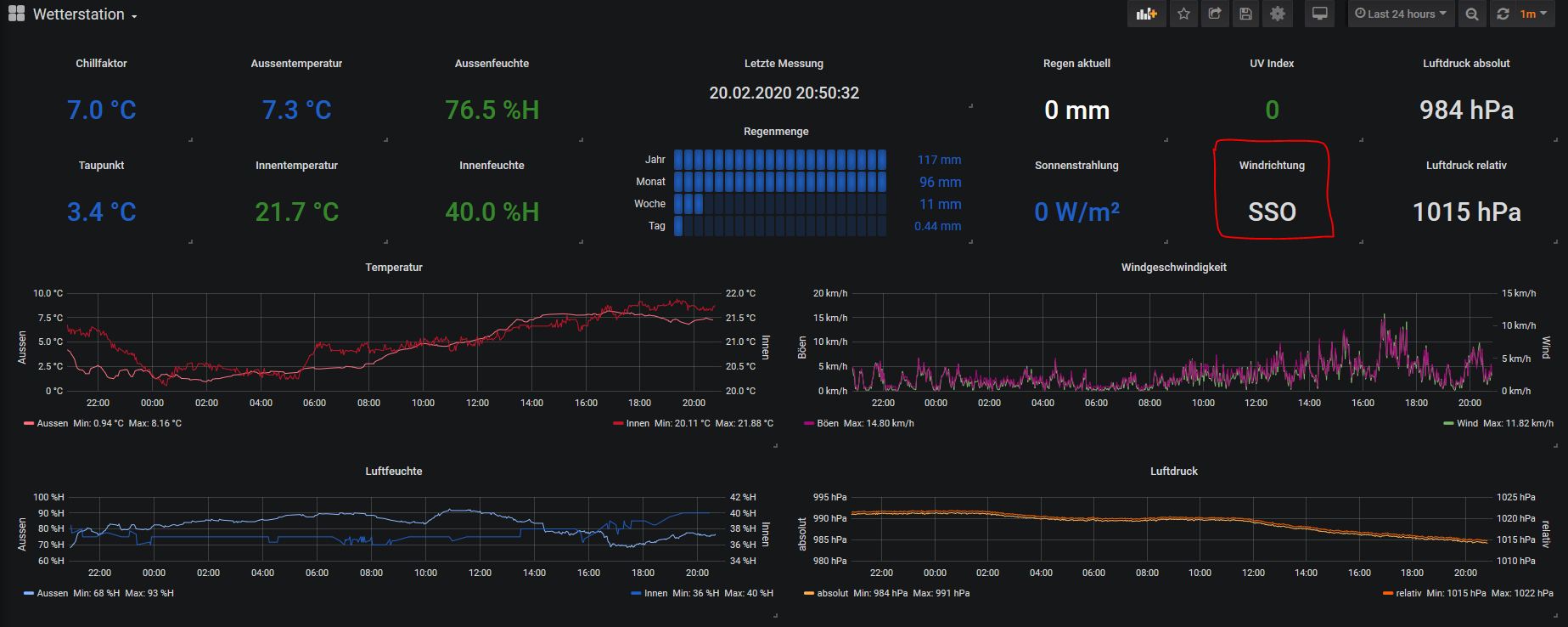Click the 984 hPa value
Viewport: 1568px width, 627px height.
coord(1466,110)
